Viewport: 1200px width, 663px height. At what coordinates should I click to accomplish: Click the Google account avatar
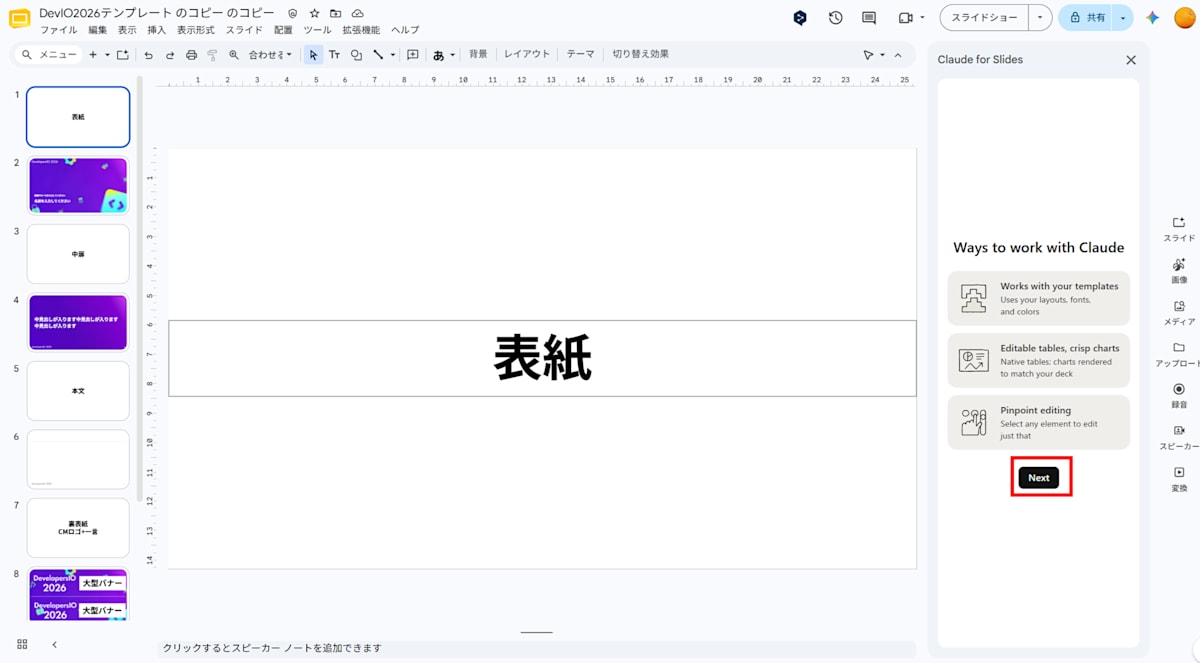pyautogui.click(x=1184, y=18)
